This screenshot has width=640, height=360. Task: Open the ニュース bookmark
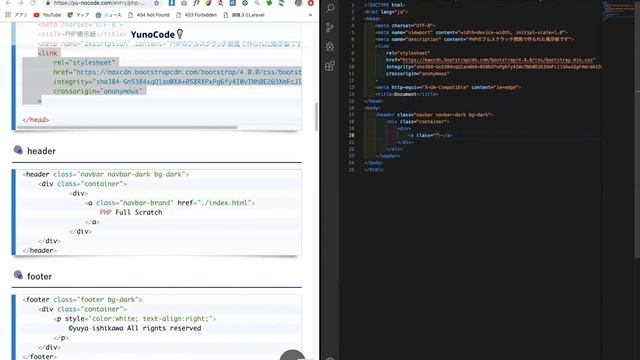tap(109, 15)
